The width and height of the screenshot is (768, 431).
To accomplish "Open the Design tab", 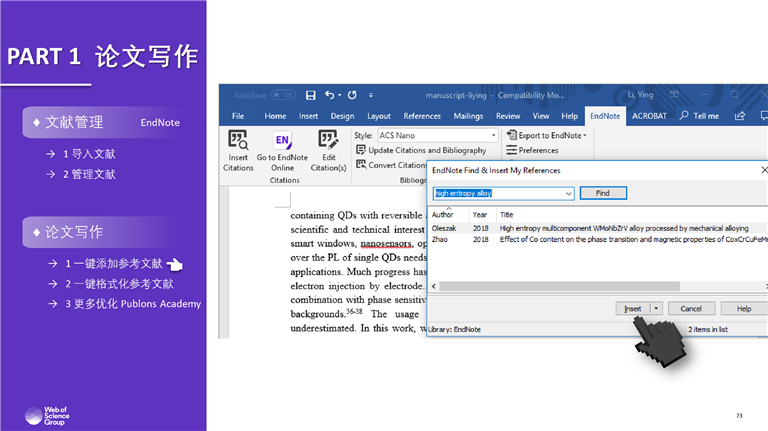I will click(x=342, y=116).
